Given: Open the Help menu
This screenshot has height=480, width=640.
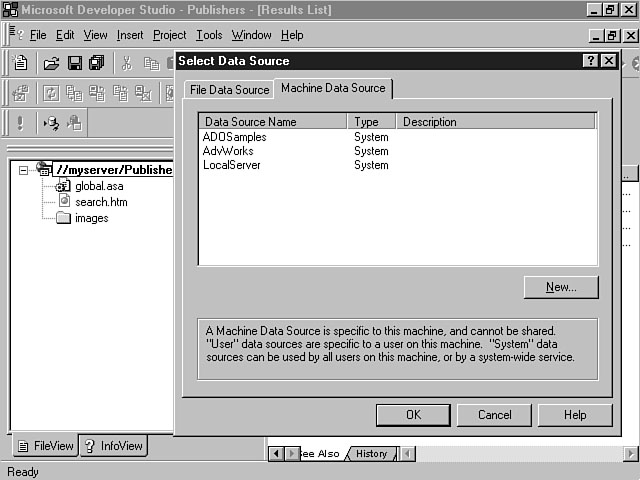Looking at the screenshot, I should (292, 35).
